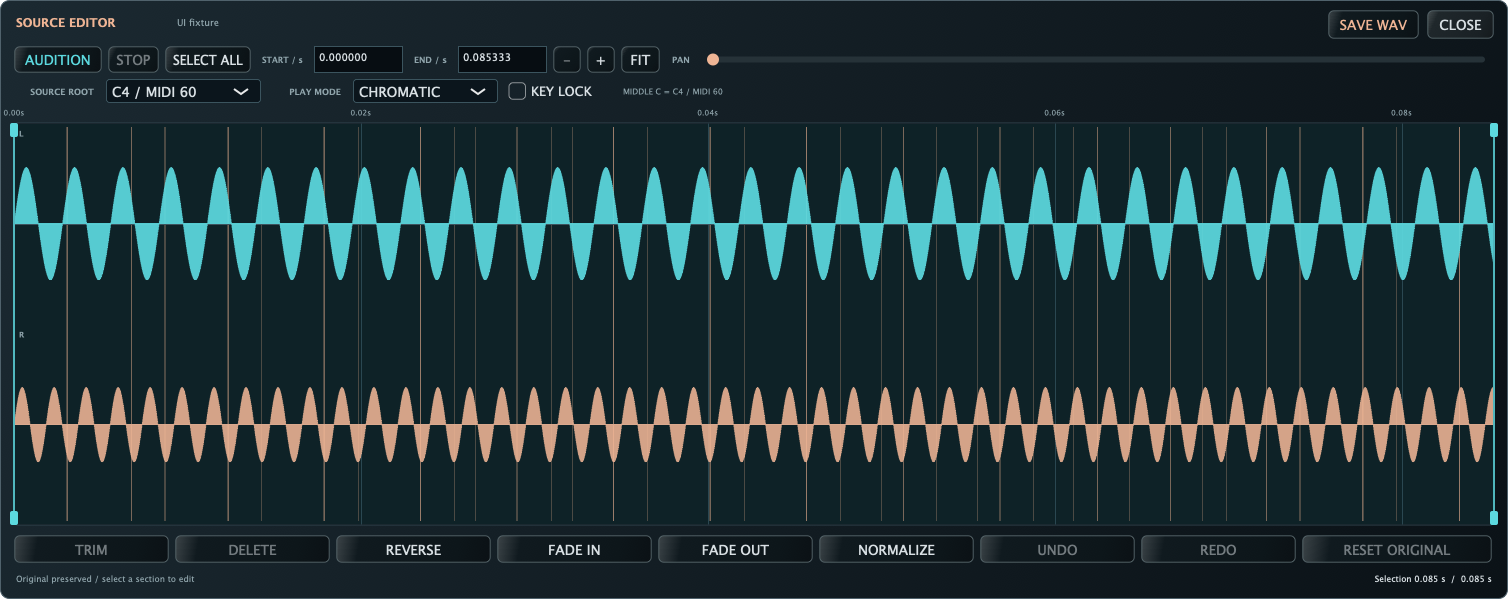
Task: Click the UNDO button
Action: tap(1057, 549)
